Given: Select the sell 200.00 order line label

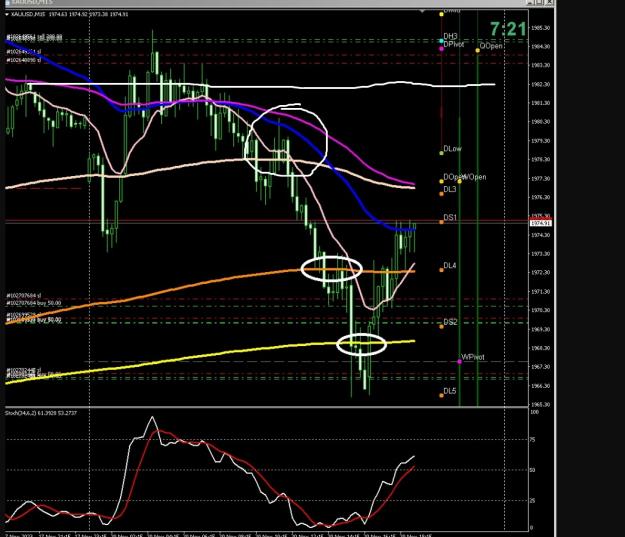Looking at the screenshot, I should [x=35, y=38].
